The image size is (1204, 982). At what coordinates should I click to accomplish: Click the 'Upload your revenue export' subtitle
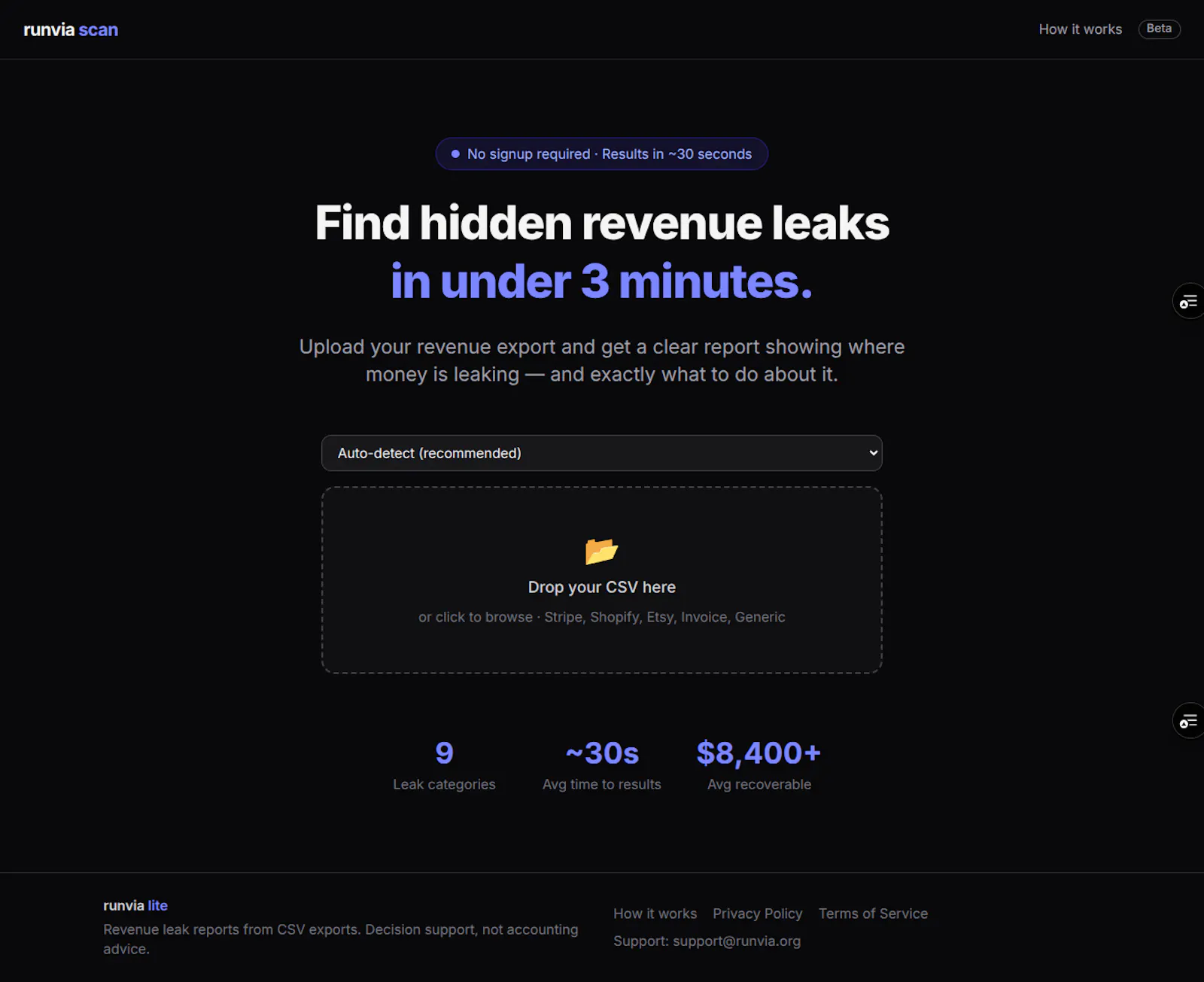point(602,360)
